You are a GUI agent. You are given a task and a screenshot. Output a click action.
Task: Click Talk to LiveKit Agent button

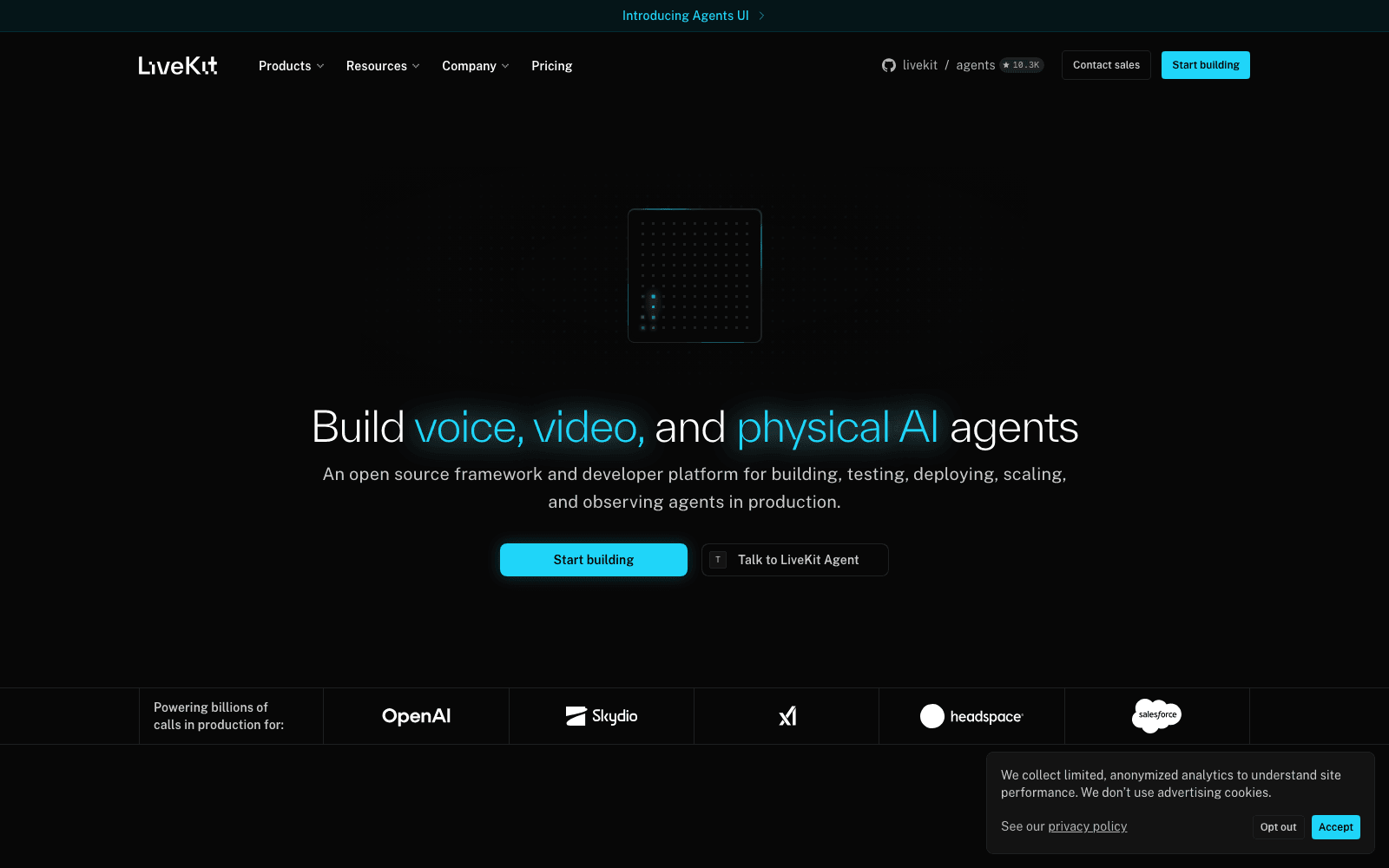(x=795, y=560)
